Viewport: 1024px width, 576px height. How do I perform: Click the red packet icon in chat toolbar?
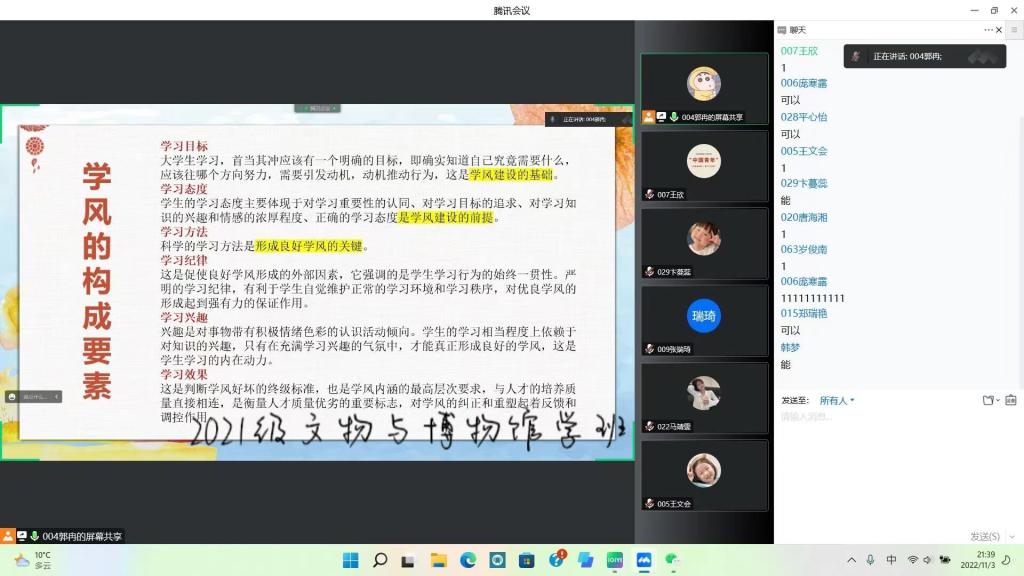[1011, 400]
